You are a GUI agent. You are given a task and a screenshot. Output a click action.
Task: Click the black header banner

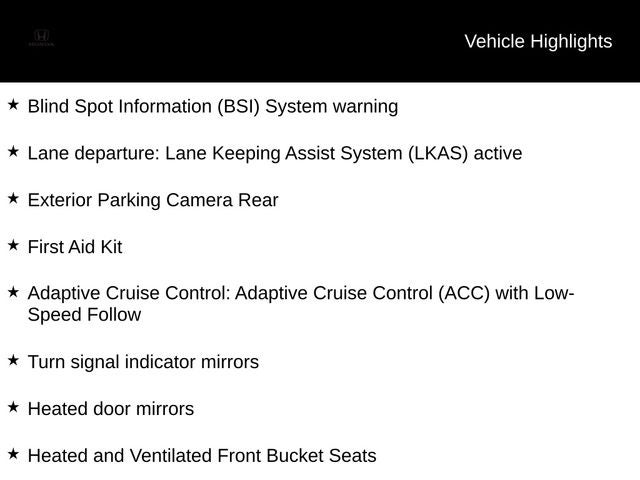pyautogui.click(x=320, y=41)
